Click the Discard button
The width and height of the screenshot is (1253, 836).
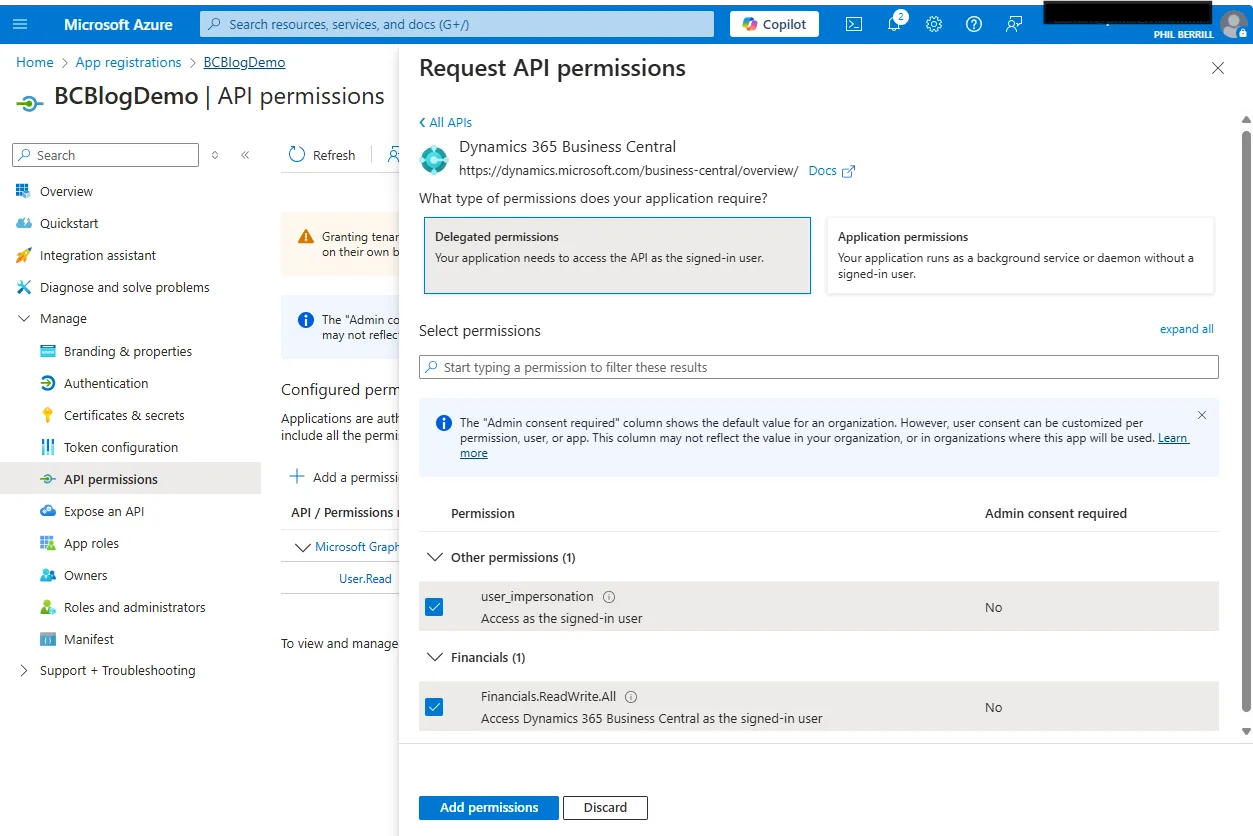pos(605,808)
